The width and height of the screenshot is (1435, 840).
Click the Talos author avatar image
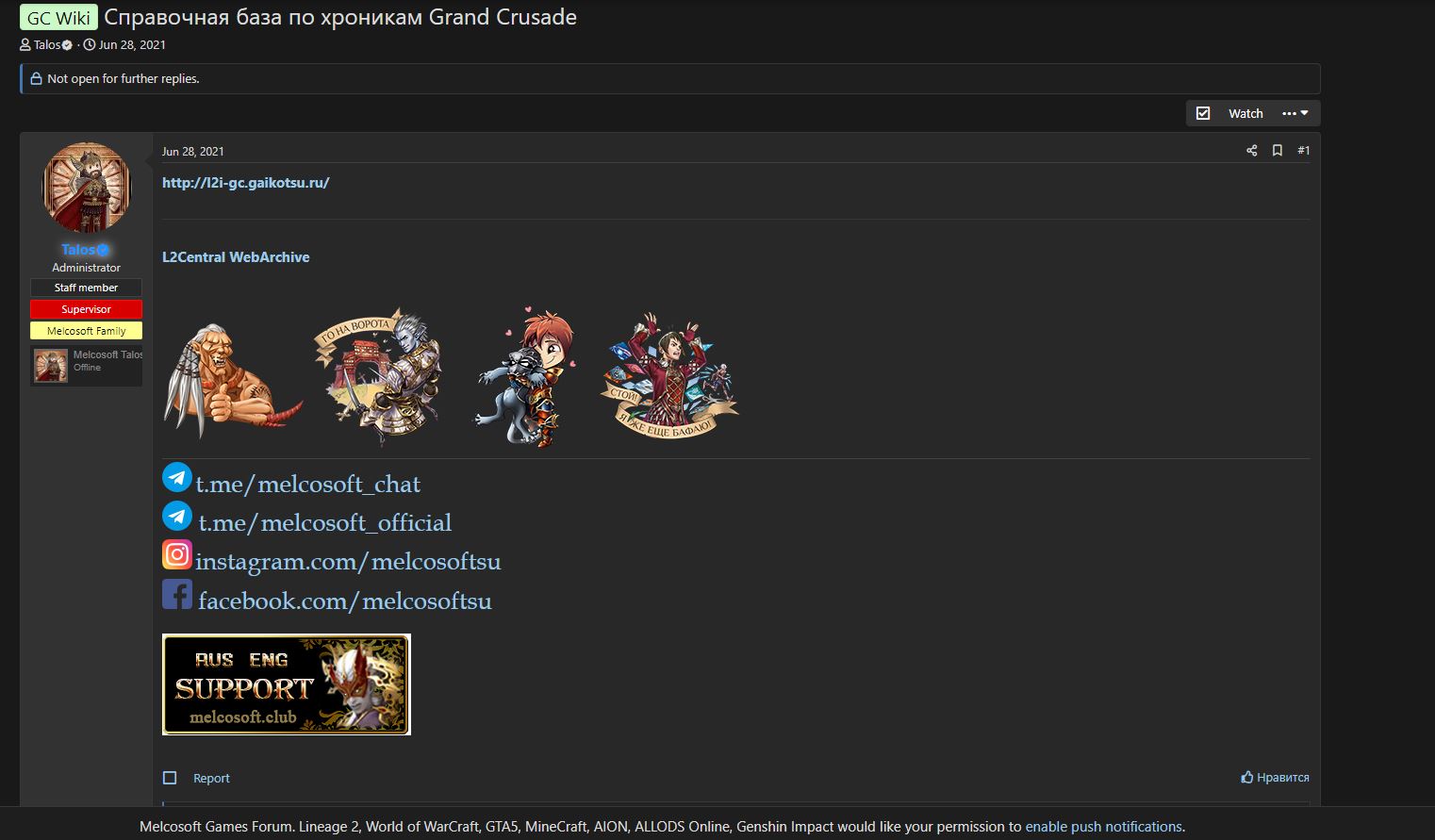87,188
